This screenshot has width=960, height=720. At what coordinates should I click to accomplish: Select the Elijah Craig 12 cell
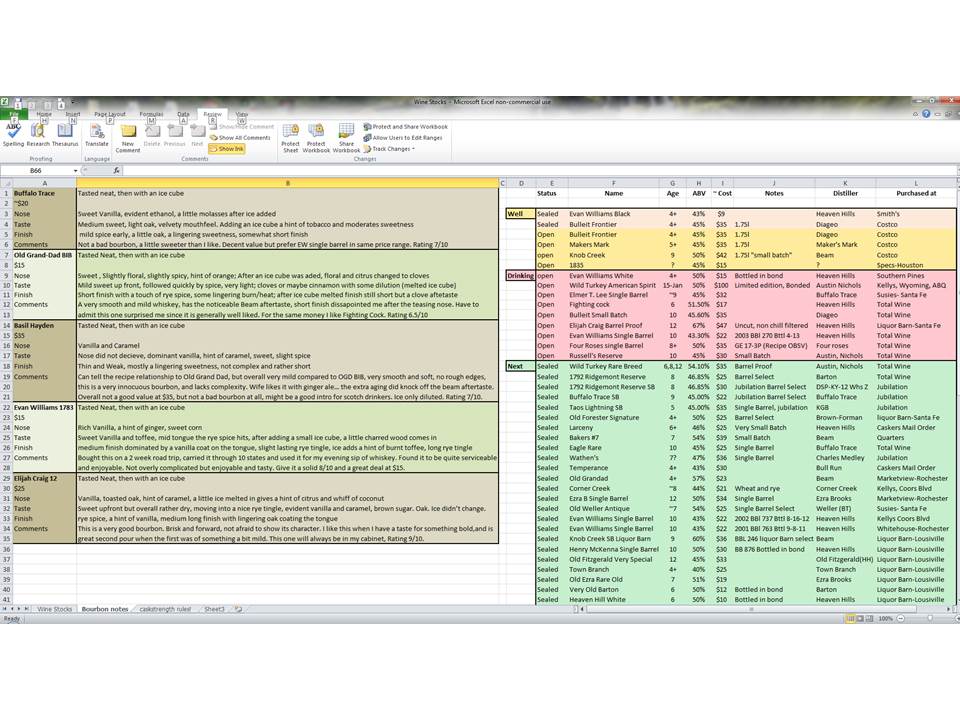(x=45, y=478)
